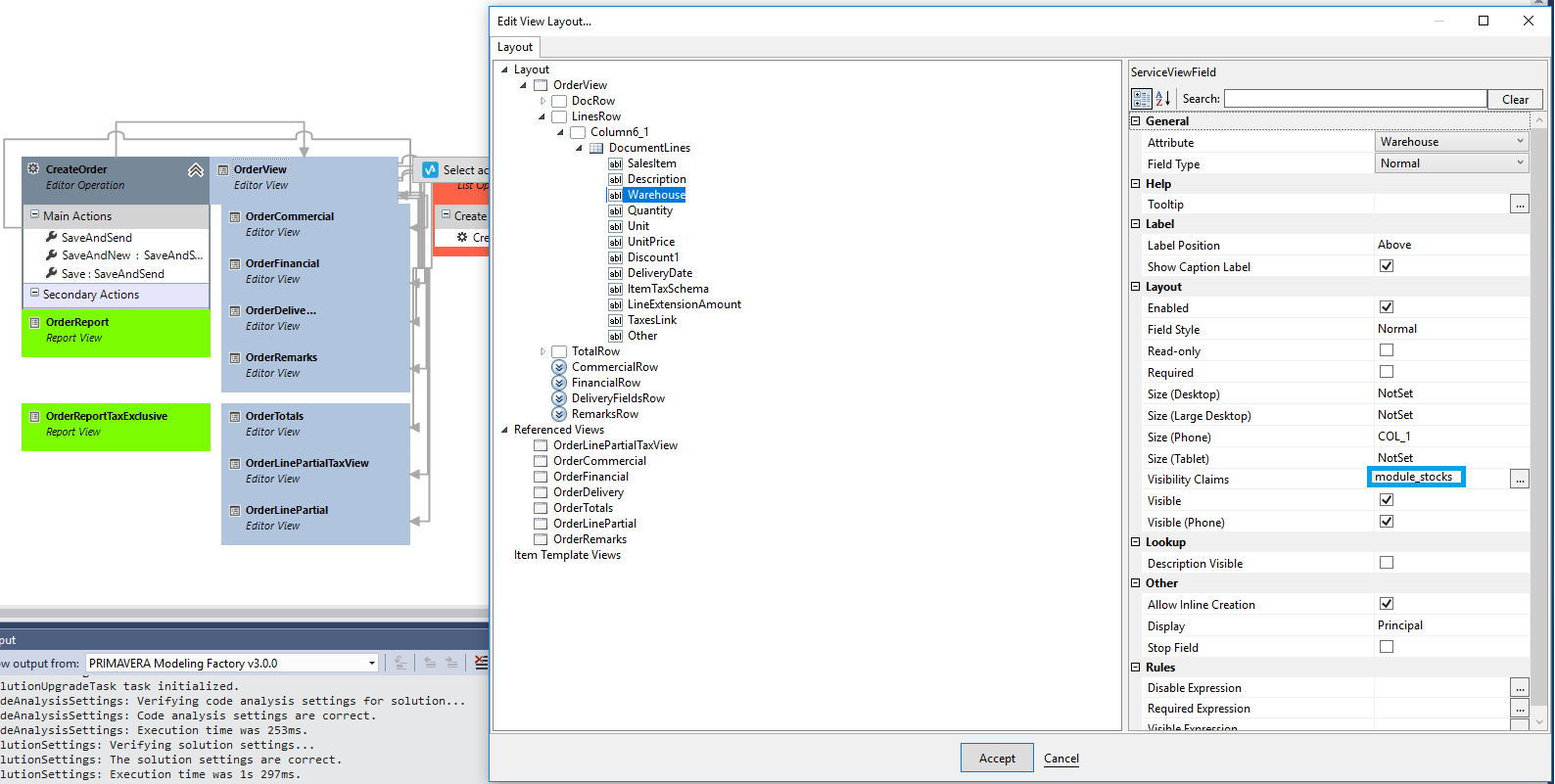Open the Field Type dropdown
The image size is (1555, 784).
[x=1451, y=163]
